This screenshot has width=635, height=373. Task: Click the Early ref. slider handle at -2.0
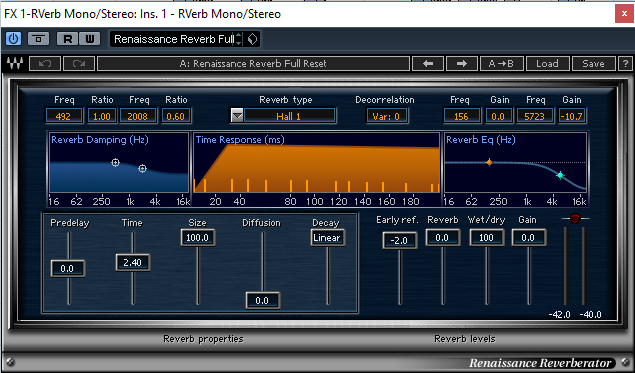coord(400,240)
